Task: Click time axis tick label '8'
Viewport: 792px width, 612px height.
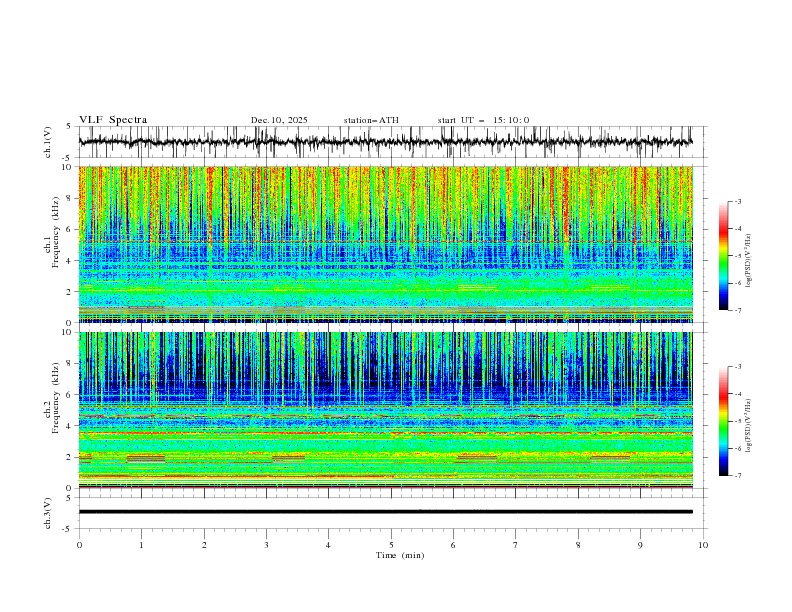Action: coord(578,545)
